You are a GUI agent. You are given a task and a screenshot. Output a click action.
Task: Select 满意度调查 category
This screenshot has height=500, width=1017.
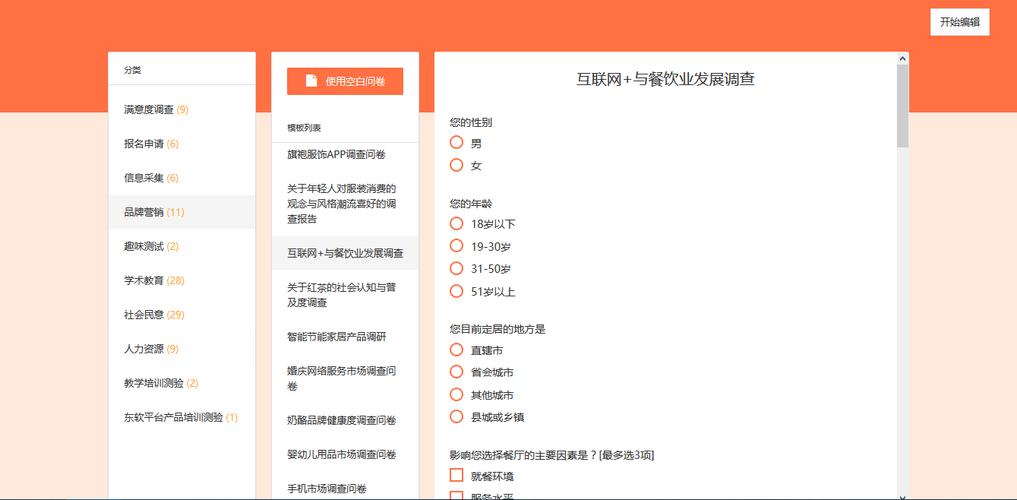click(182, 110)
